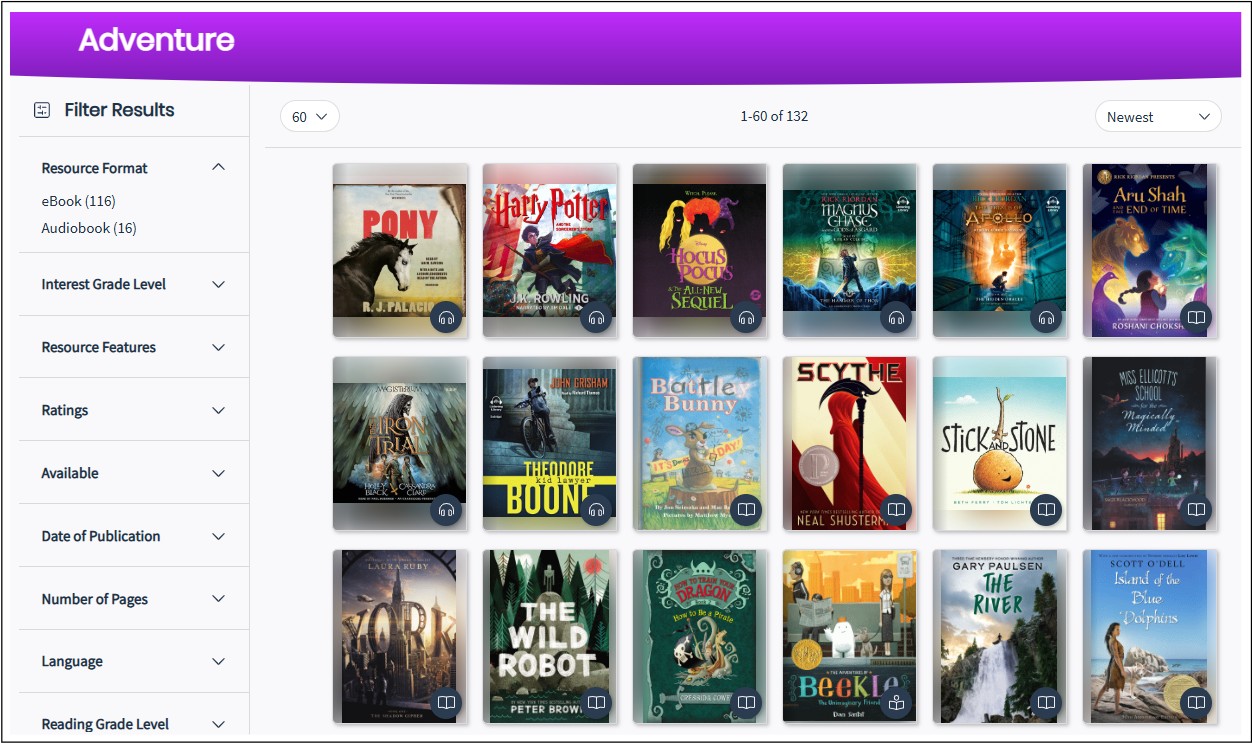Expand the Date of Publication filter
Viewport: 1252px width, 743px height.
pos(219,536)
